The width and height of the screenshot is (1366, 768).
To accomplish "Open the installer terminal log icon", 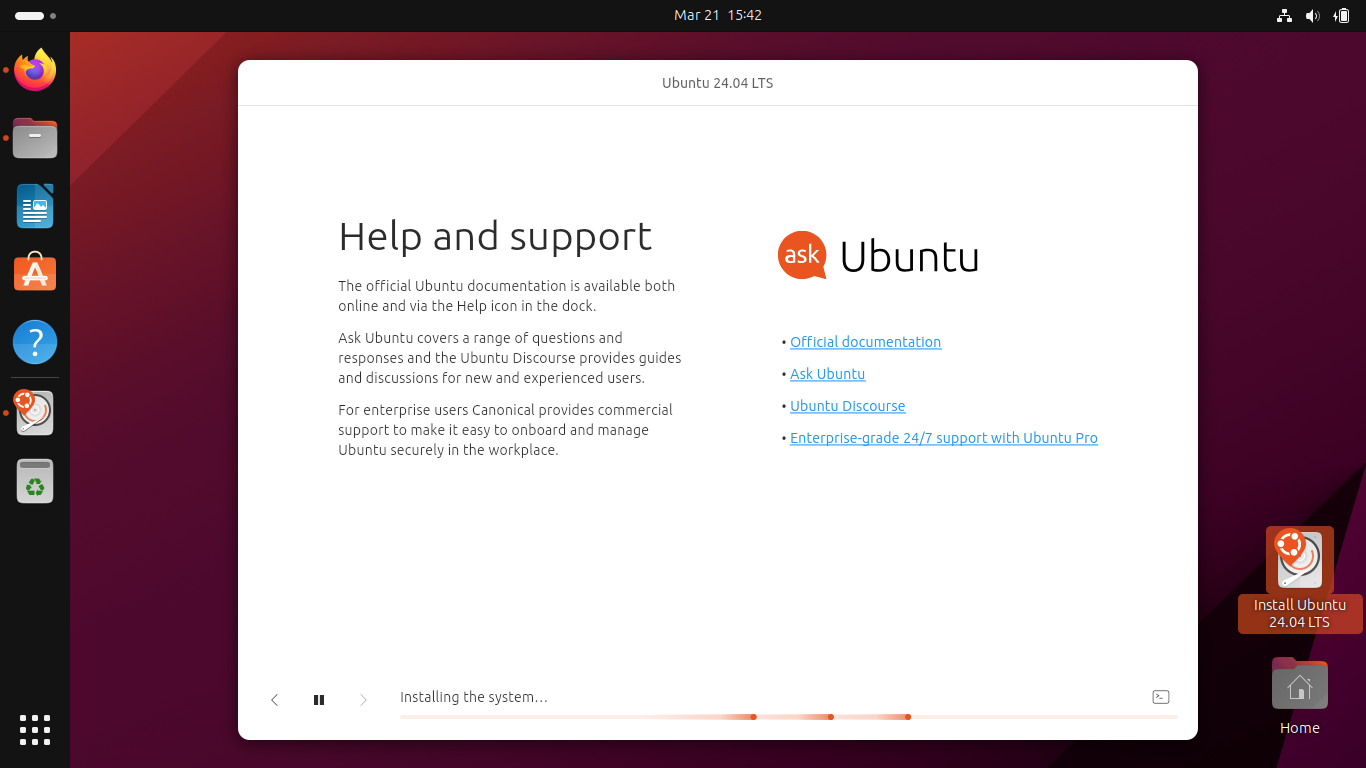I will pos(1160,697).
